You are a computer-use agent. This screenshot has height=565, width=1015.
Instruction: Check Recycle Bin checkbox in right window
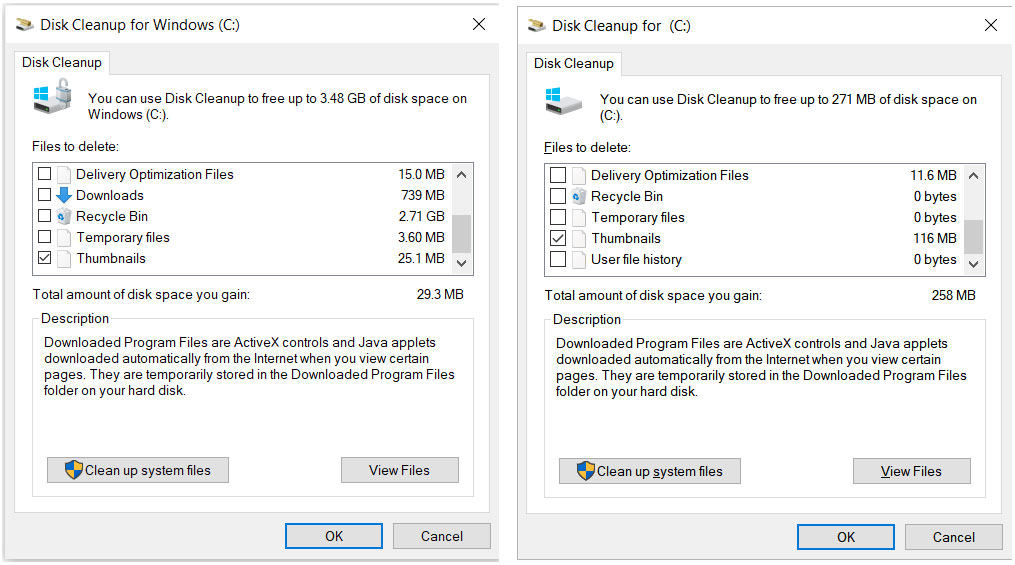point(557,195)
